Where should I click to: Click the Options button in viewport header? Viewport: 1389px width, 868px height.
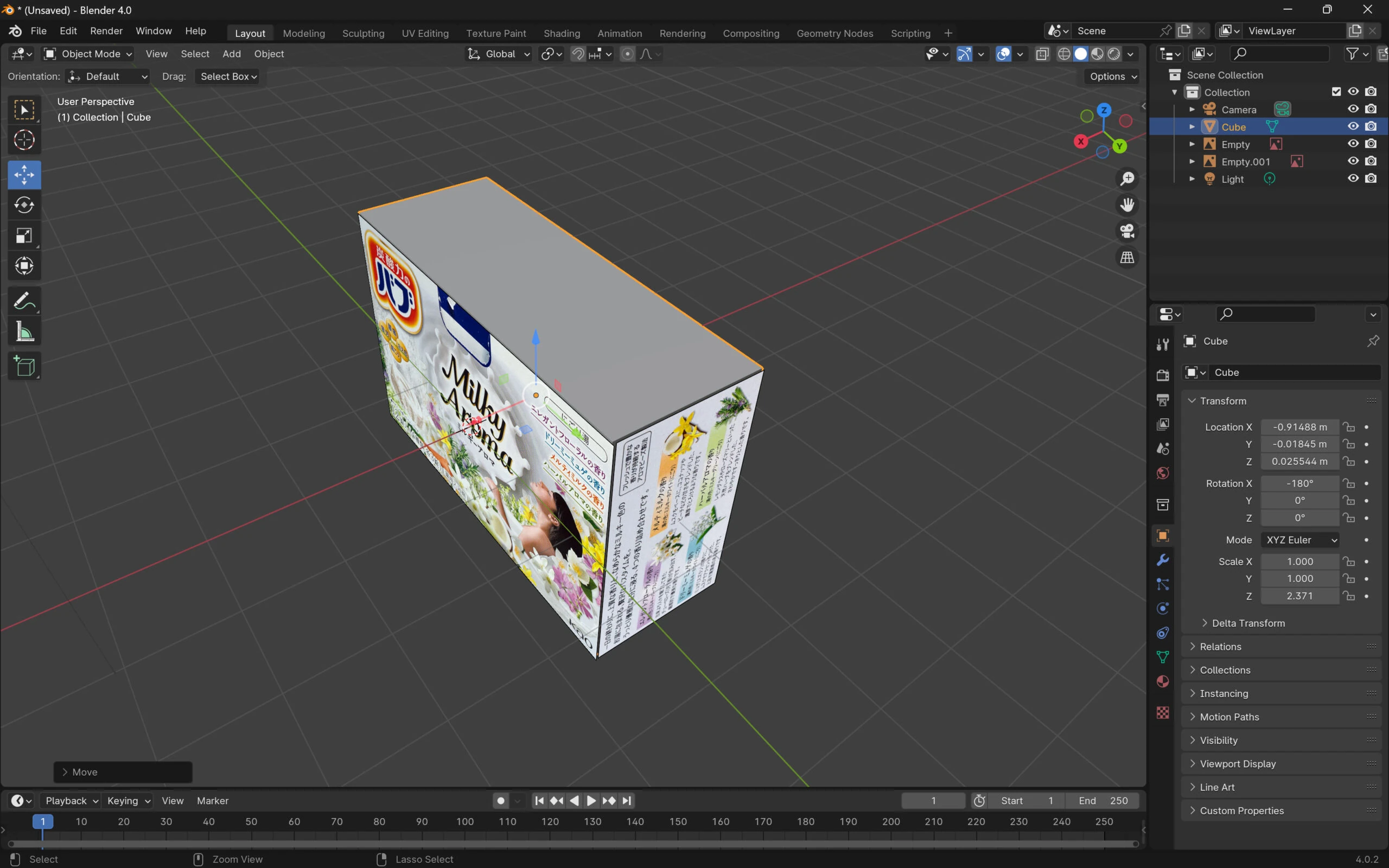click(1112, 76)
